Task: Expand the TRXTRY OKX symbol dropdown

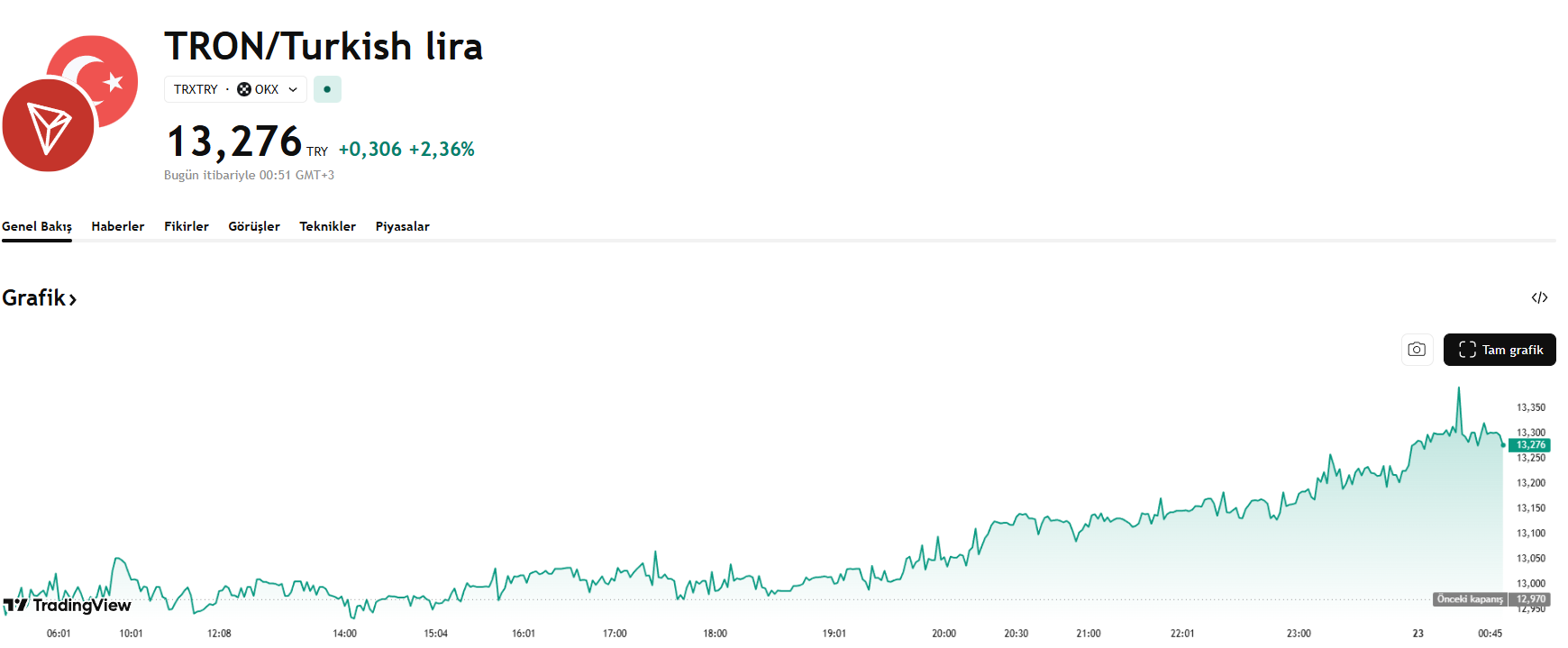Action: (235, 89)
